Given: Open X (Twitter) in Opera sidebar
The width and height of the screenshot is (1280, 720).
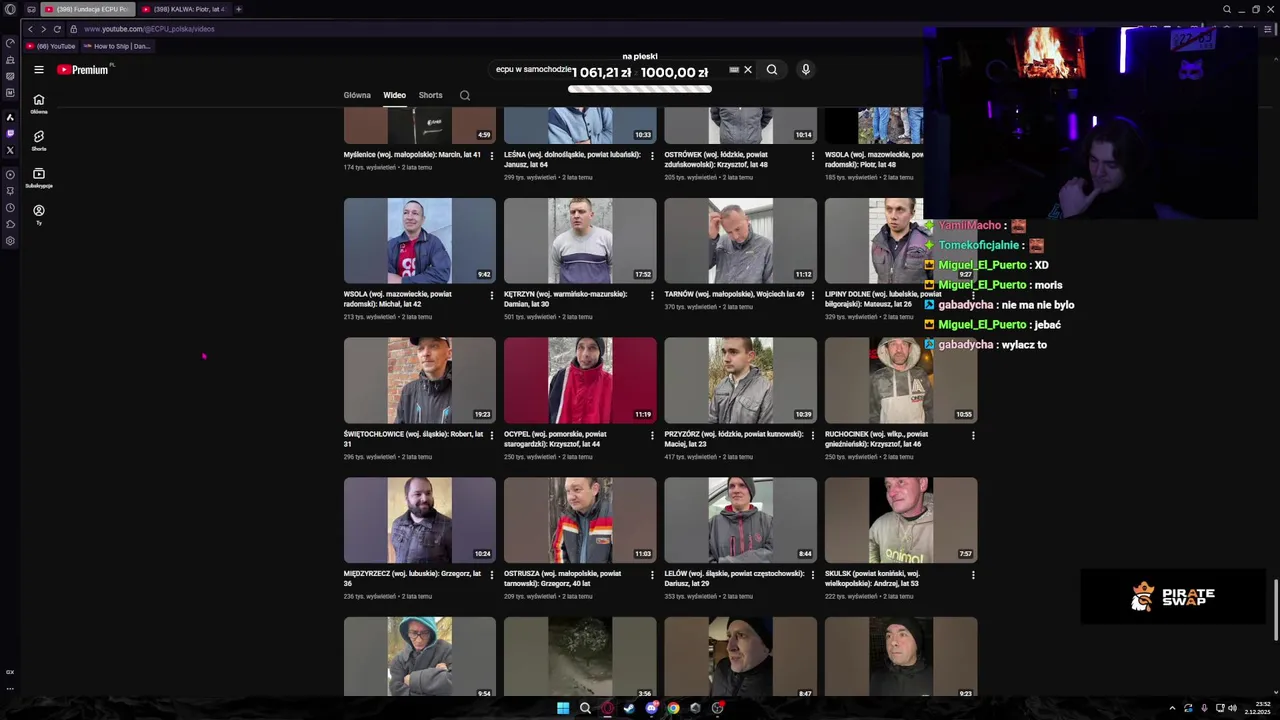Looking at the screenshot, I should tap(10, 150).
